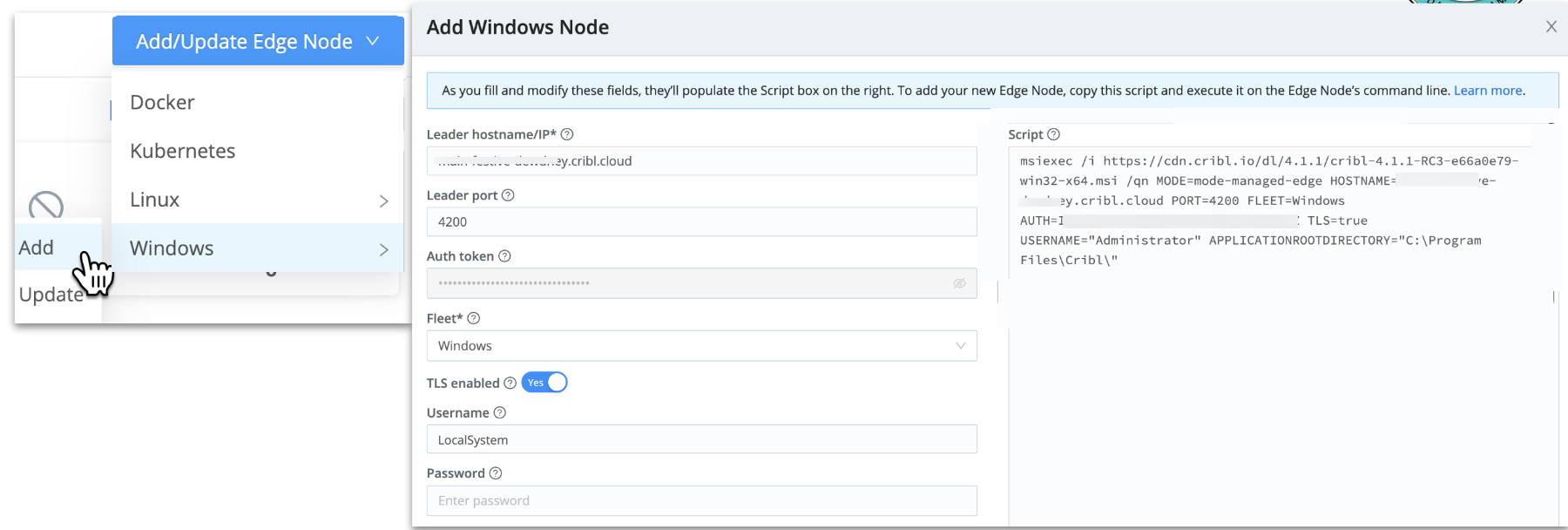Choose Add in the Windows submenu
1568x530 pixels.
pos(37,248)
